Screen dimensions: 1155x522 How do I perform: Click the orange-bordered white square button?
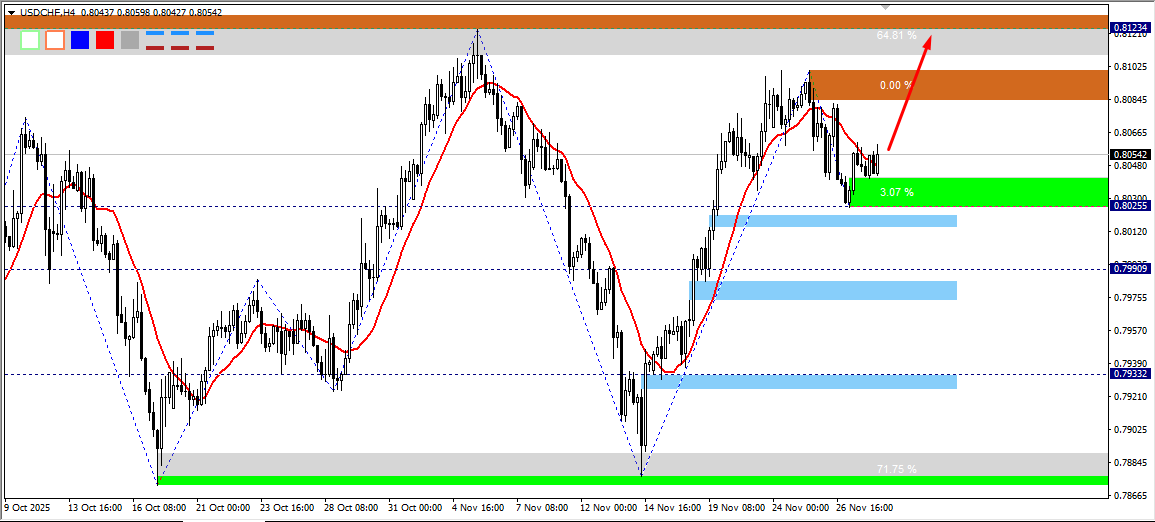55,40
